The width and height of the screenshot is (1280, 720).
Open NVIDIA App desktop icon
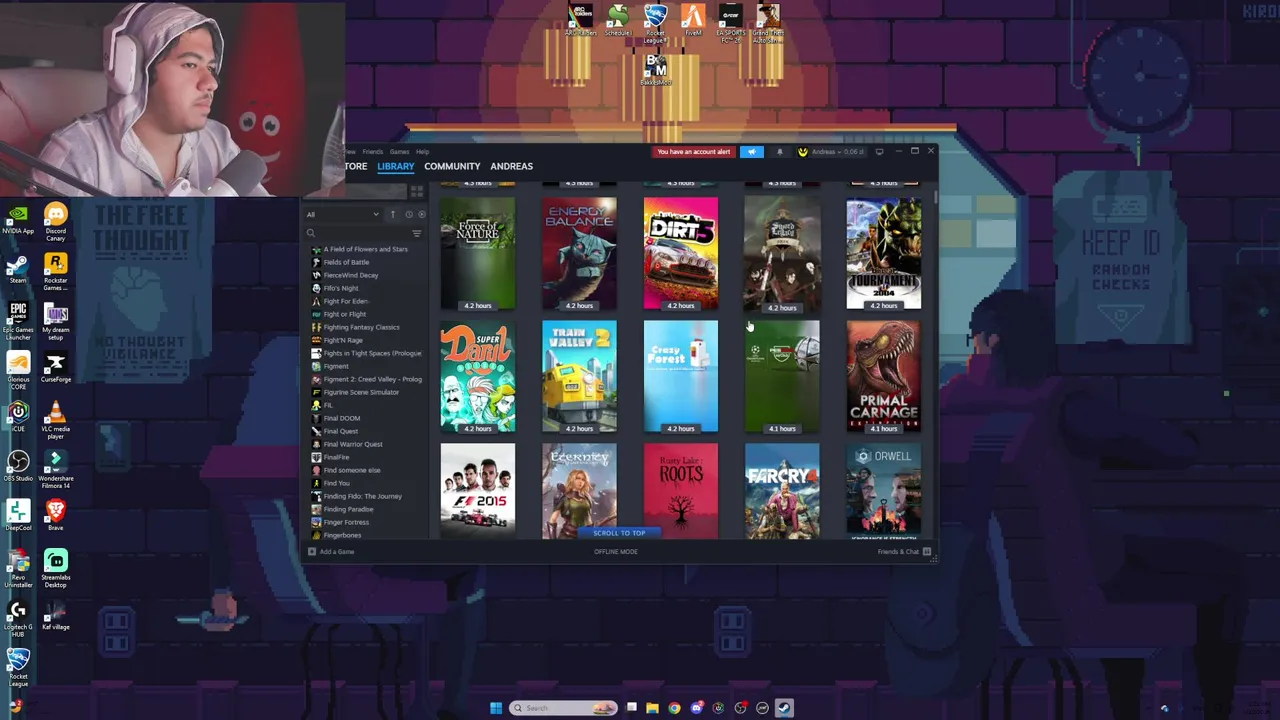click(x=17, y=219)
